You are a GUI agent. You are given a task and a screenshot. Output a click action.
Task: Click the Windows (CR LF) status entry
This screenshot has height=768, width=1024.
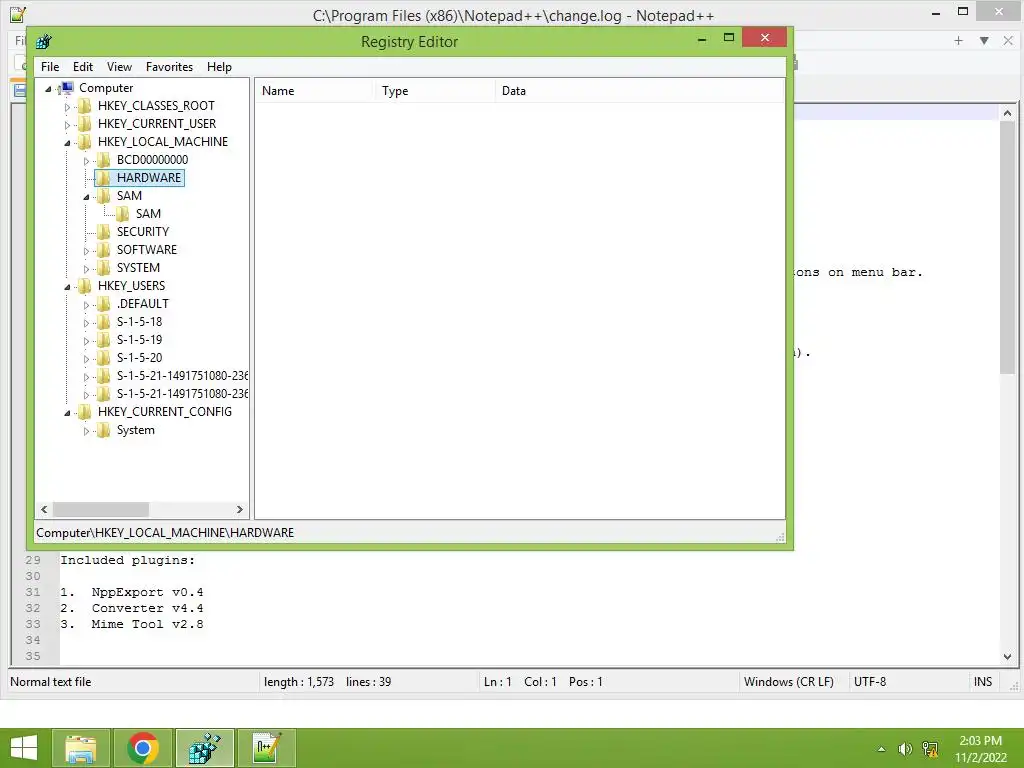tap(788, 682)
